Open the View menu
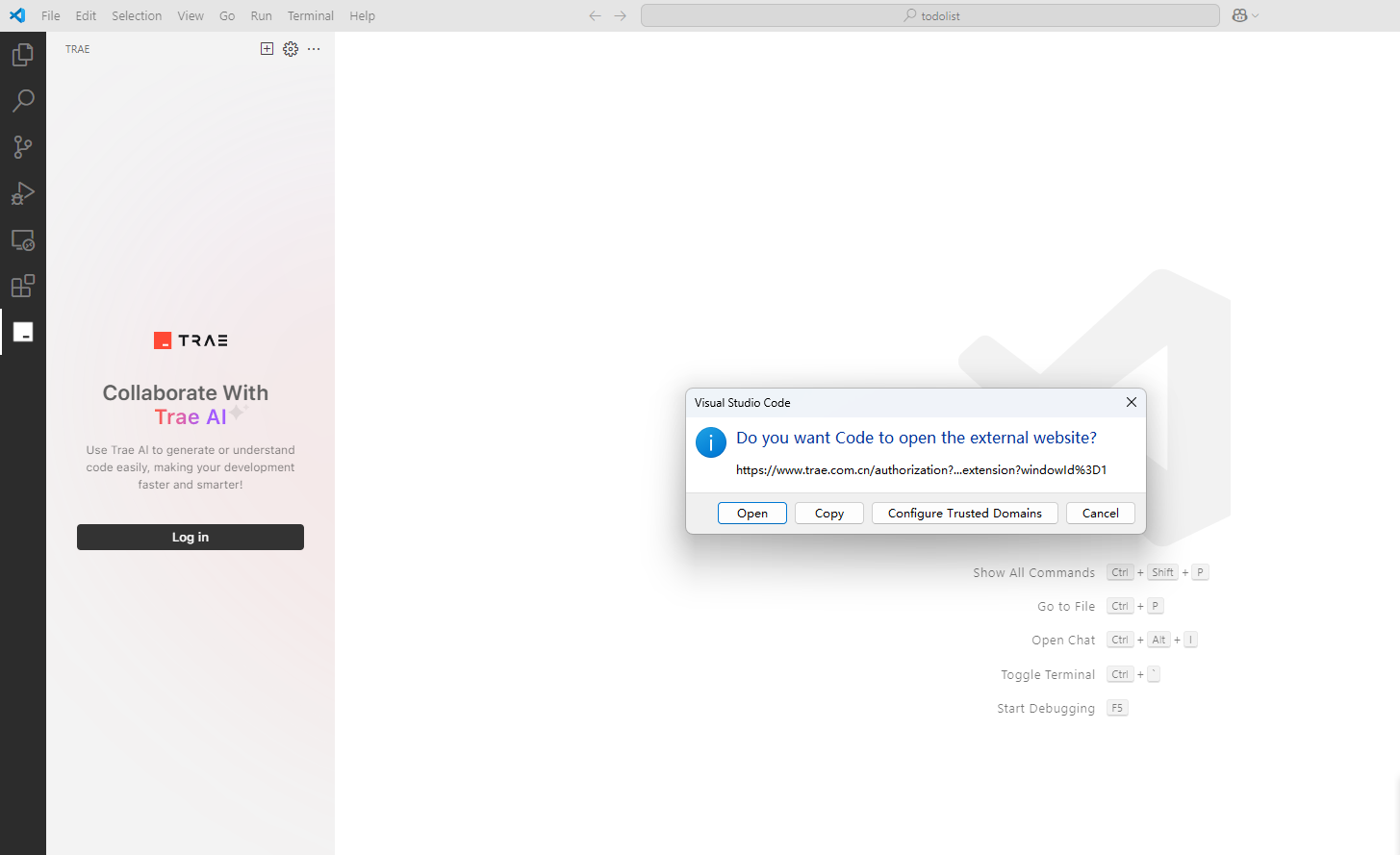The width and height of the screenshot is (1400, 855). 191,16
